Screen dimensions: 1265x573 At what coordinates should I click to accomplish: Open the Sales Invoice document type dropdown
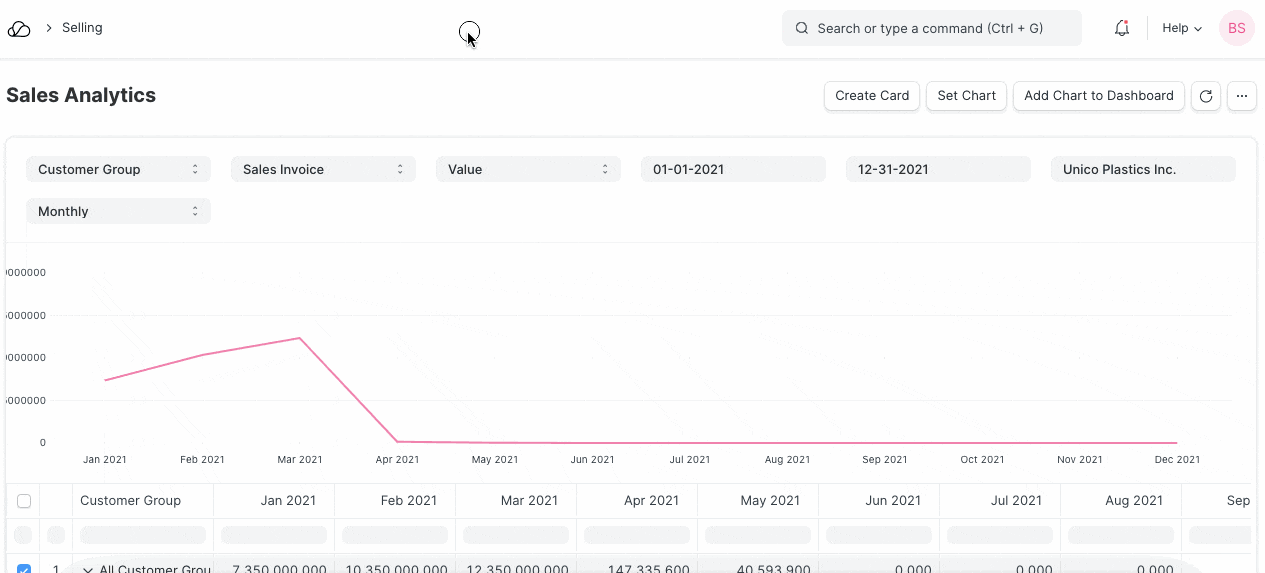click(x=323, y=170)
